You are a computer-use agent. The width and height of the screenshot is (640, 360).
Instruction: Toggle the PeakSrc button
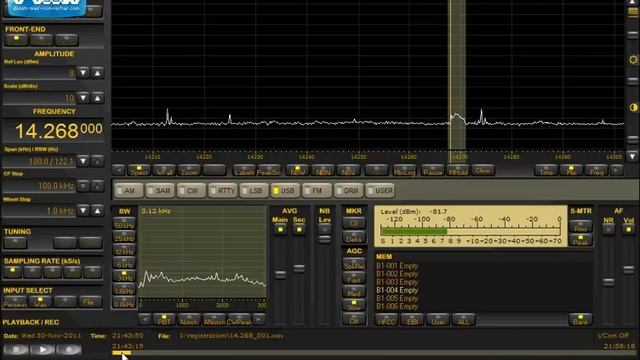point(269,170)
